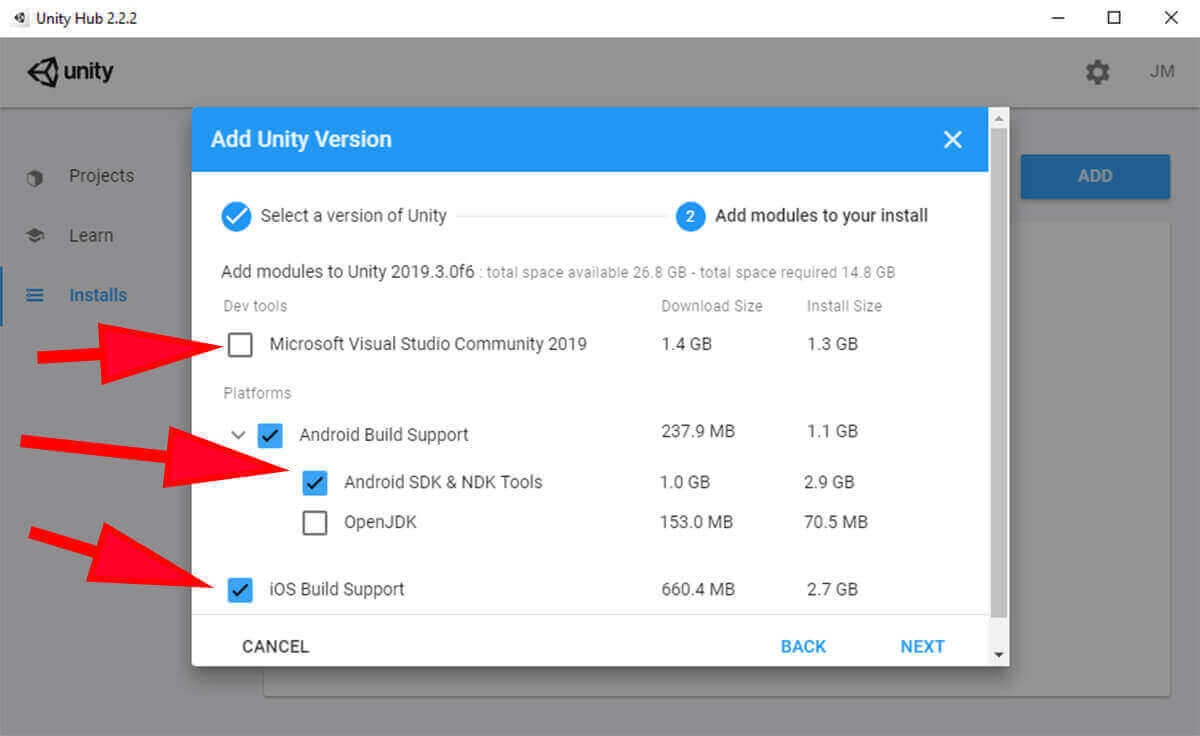Check Microsoft Visual Studio Community 2019 box
This screenshot has width=1200, height=736.
click(x=240, y=345)
